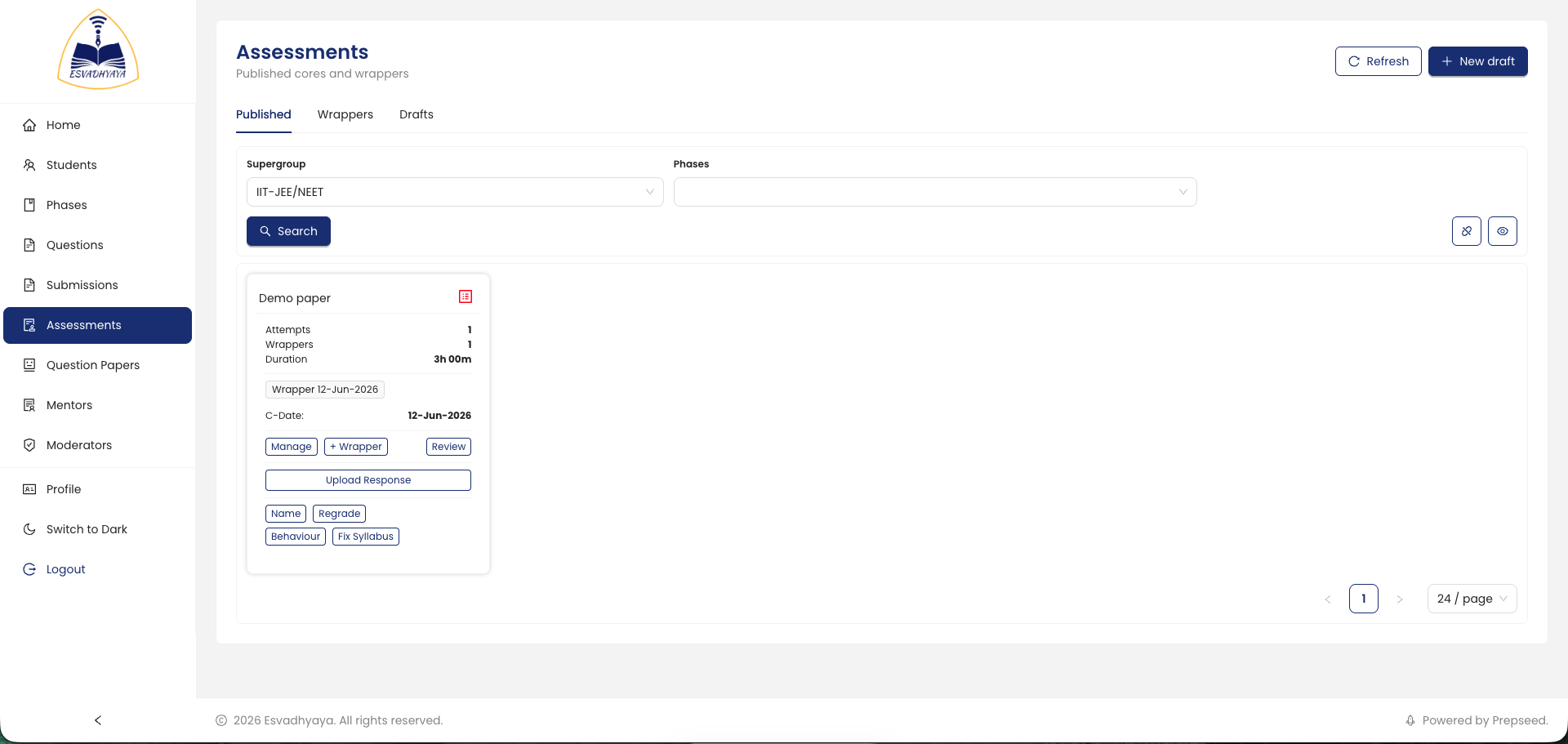
Task: Switch to the Published tab
Action: (264, 114)
